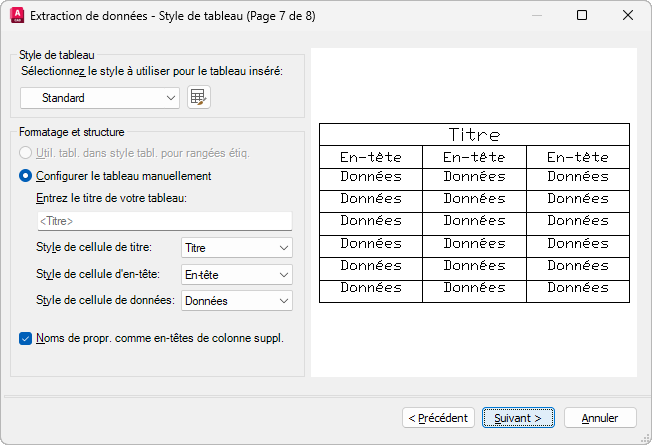Open the Données cell style dropdown
Viewport: 652px width, 445px height.
[236, 300]
